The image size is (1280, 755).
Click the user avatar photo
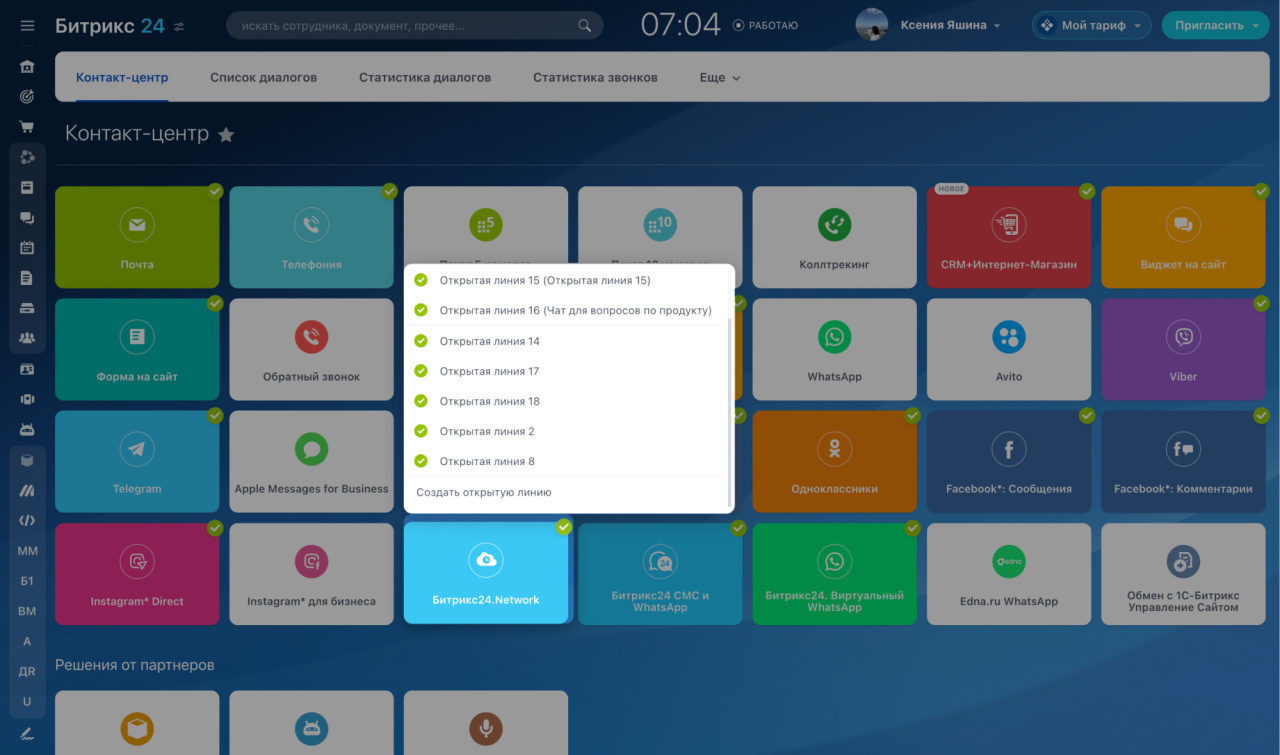click(872, 25)
